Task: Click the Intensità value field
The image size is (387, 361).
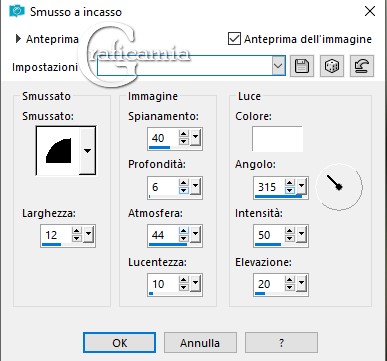Action: click(269, 235)
